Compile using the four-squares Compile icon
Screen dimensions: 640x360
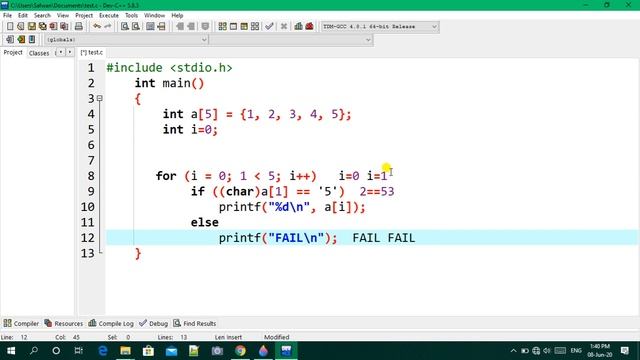(x=222, y=27)
